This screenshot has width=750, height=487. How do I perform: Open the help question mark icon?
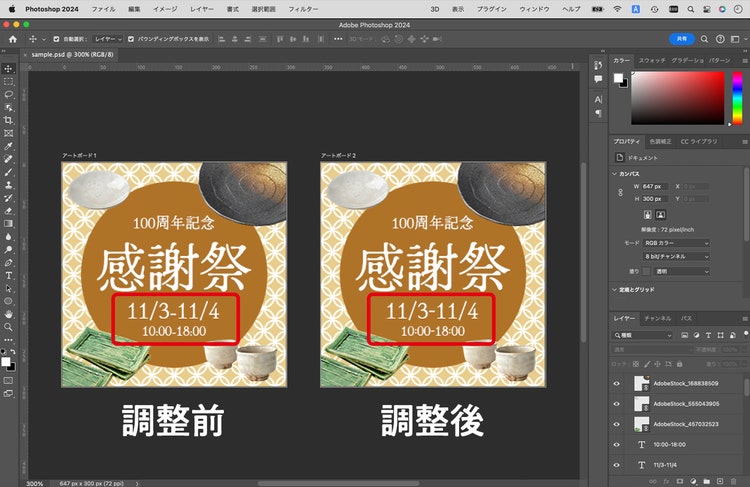tap(720, 39)
